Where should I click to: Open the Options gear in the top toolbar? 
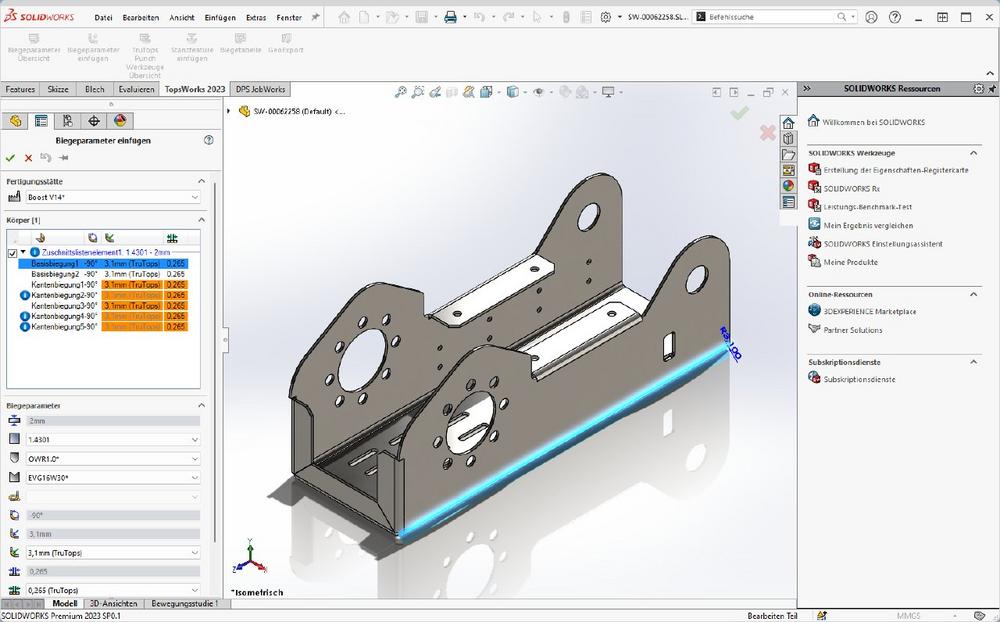(606, 17)
